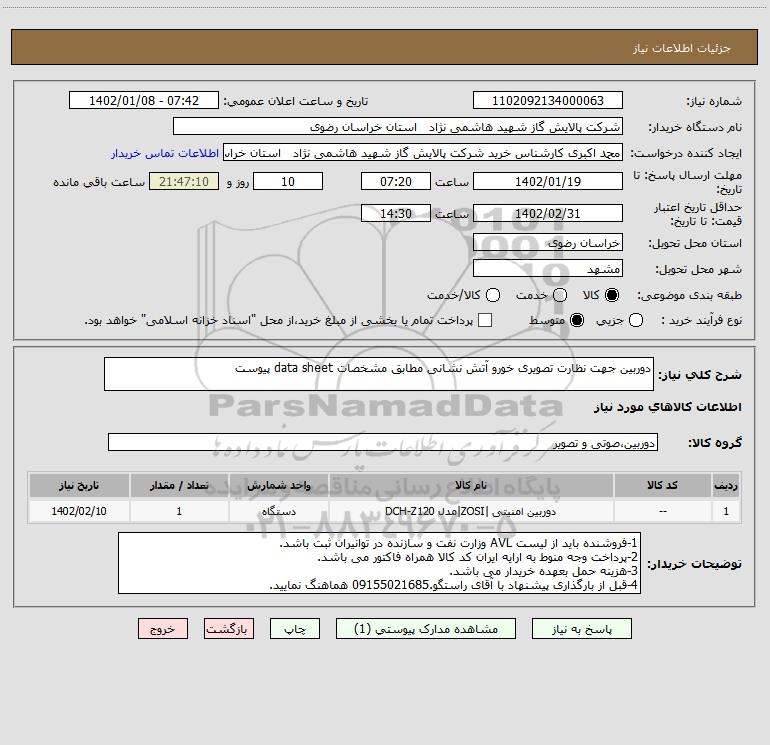Click the چاپ print button

(295, 629)
